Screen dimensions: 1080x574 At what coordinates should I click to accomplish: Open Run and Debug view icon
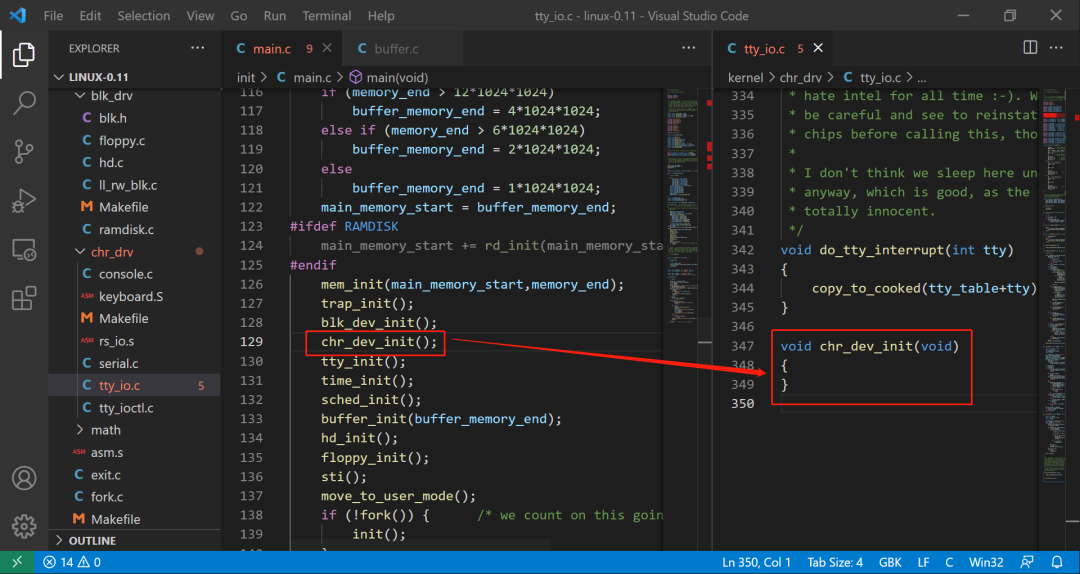click(24, 201)
